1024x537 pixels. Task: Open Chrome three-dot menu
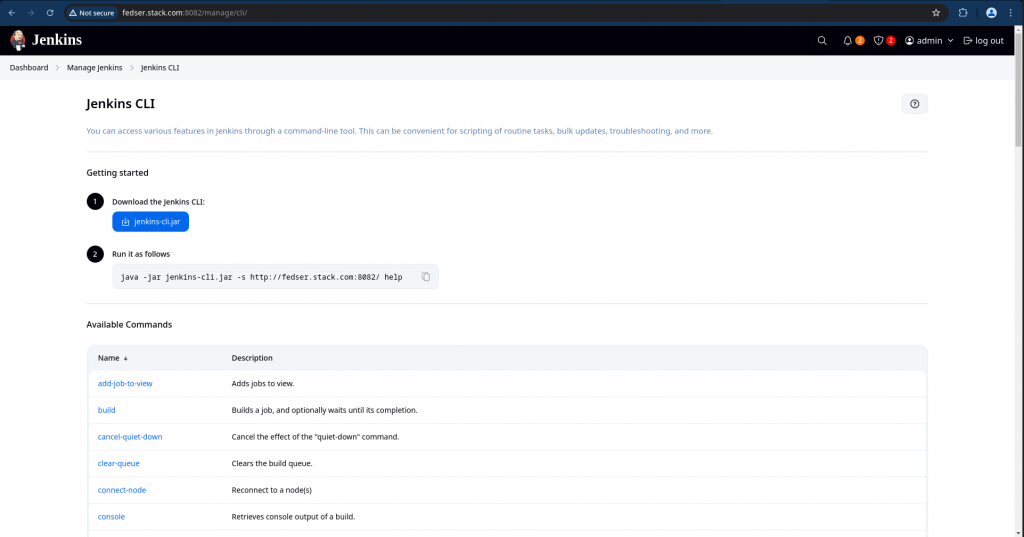(1012, 13)
